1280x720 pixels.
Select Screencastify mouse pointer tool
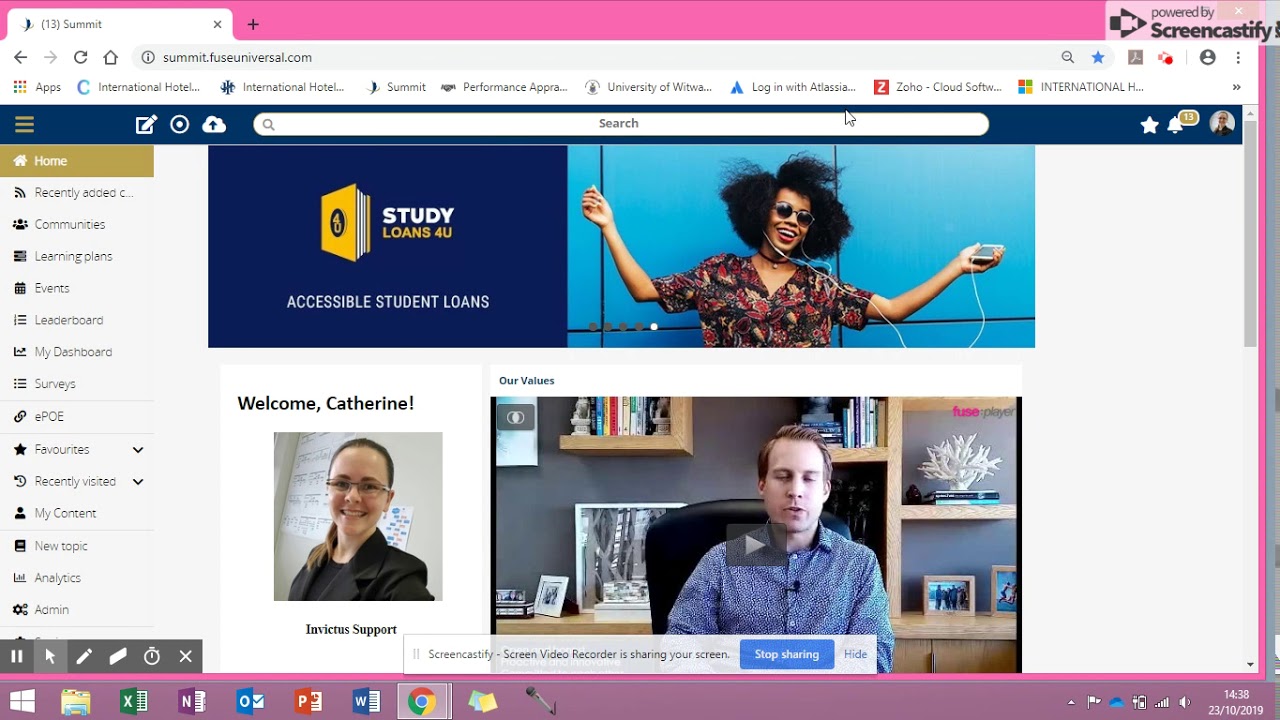click(x=50, y=656)
